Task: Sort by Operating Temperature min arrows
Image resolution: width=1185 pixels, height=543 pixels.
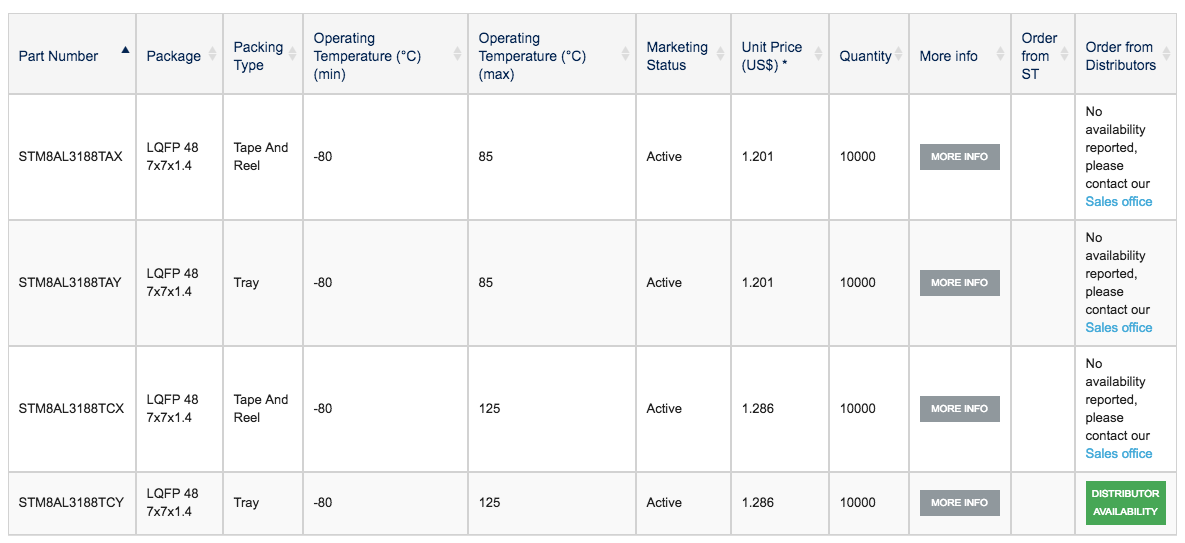Action: 457,54
